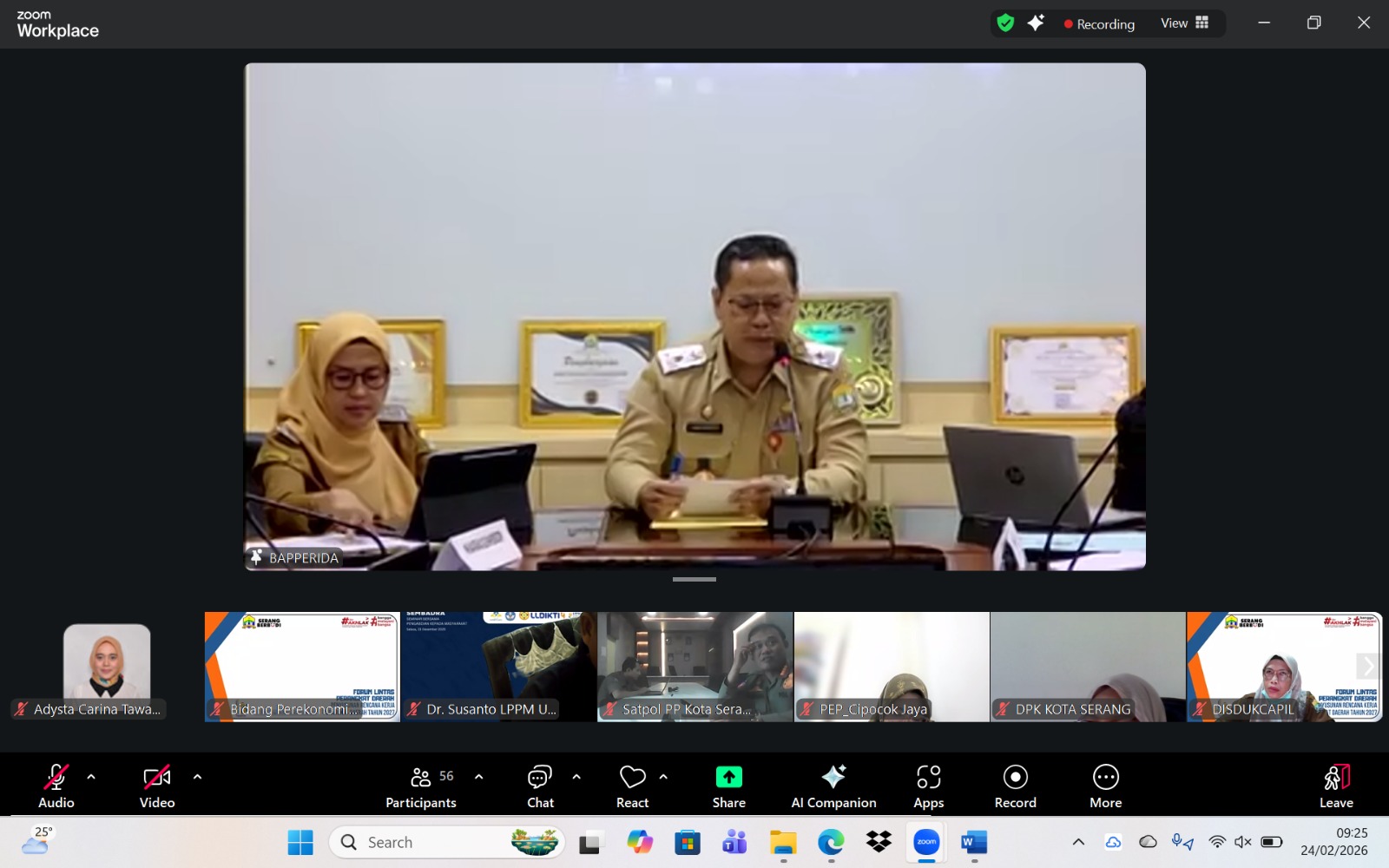Open More meeting options
Viewport: 1389px width, 868px height.
coord(1105,786)
